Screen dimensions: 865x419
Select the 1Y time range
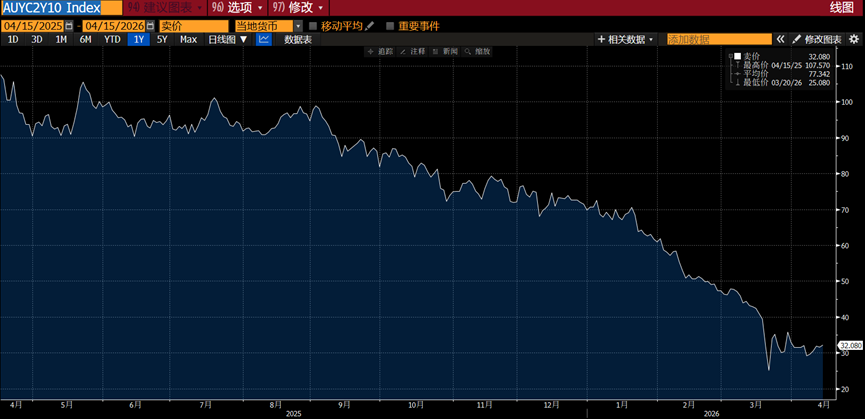pyautogui.click(x=138, y=40)
